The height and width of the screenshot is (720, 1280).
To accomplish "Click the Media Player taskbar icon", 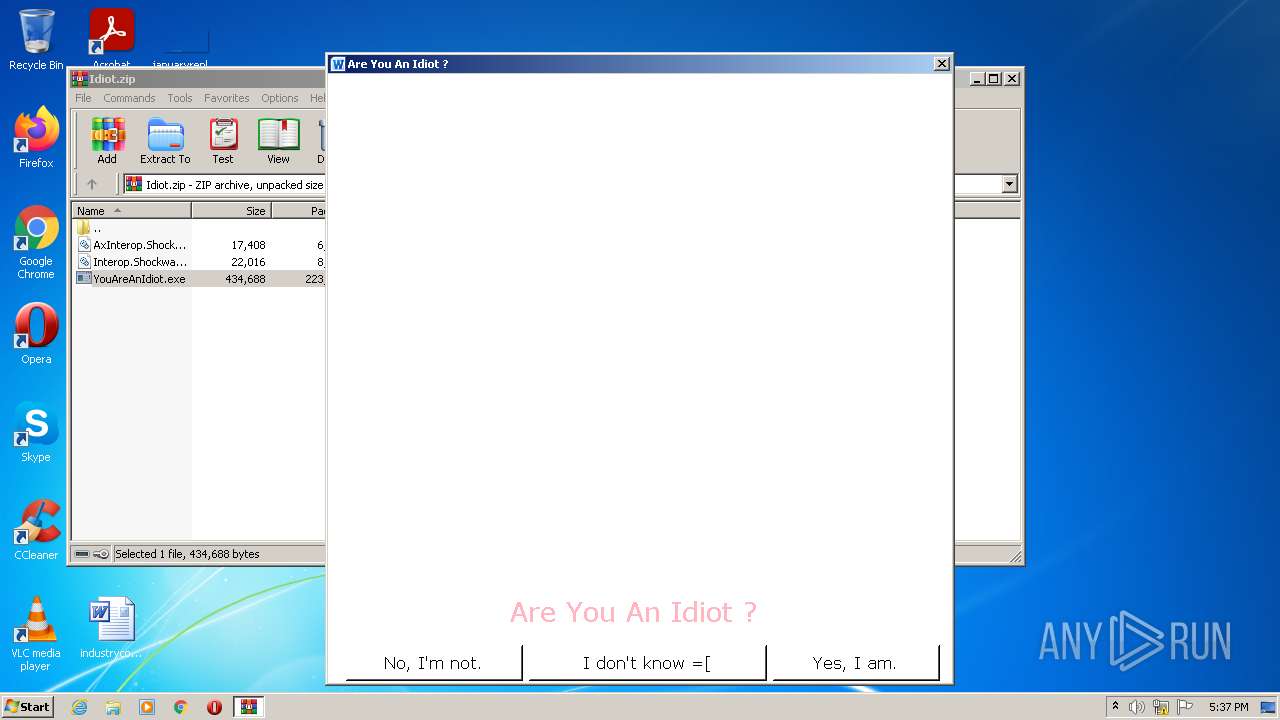I will tap(147, 707).
